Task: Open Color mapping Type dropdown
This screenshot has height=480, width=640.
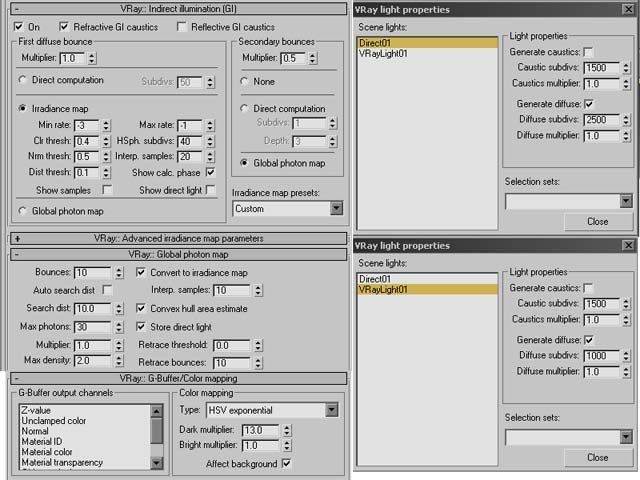Action: pos(272,410)
